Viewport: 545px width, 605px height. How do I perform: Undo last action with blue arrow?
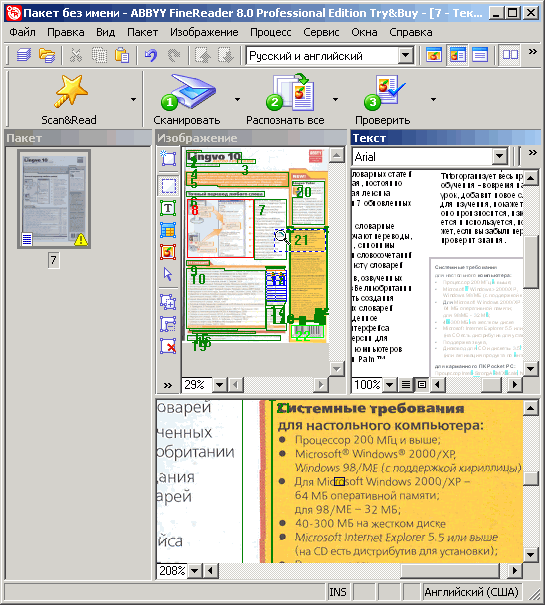151,55
